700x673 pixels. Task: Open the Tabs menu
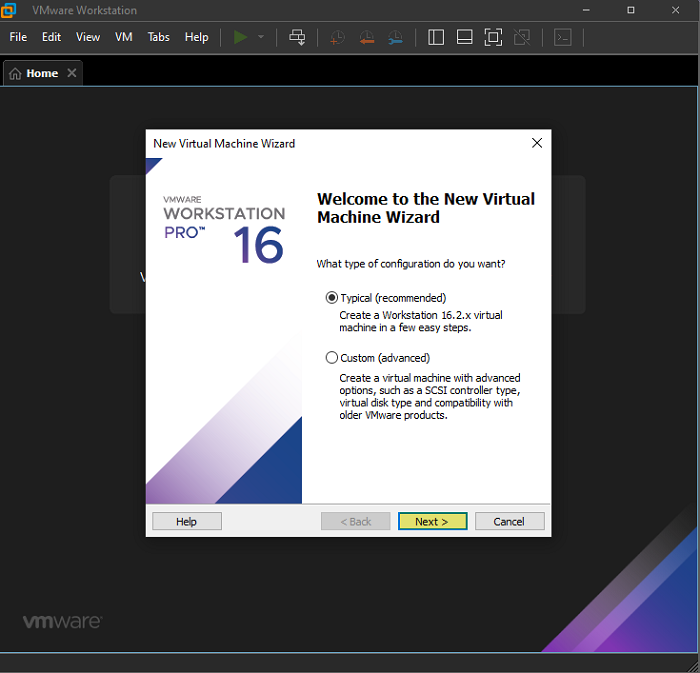pos(158,37)
